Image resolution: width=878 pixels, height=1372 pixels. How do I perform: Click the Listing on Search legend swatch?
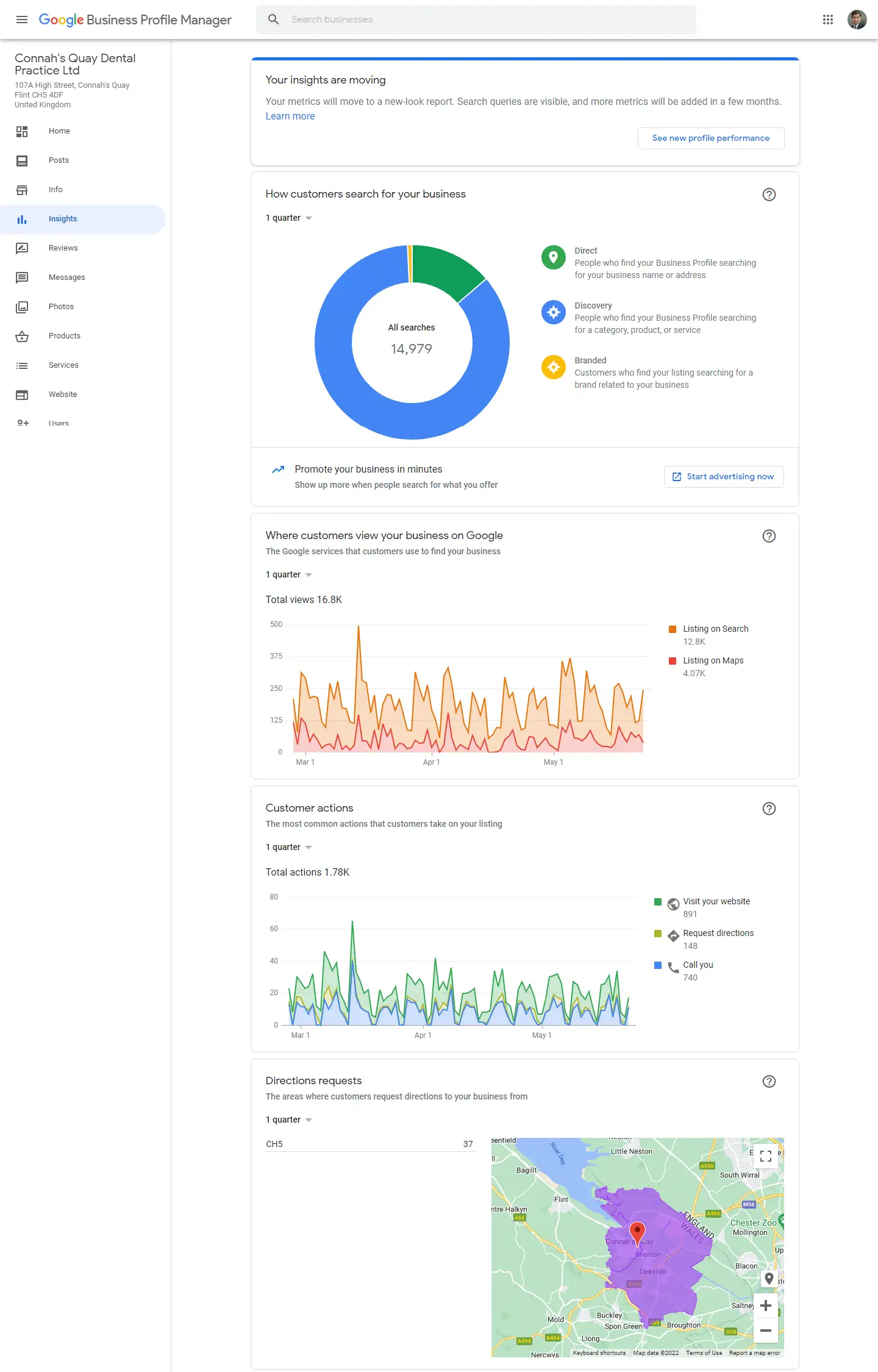click(x=673, y=629)
